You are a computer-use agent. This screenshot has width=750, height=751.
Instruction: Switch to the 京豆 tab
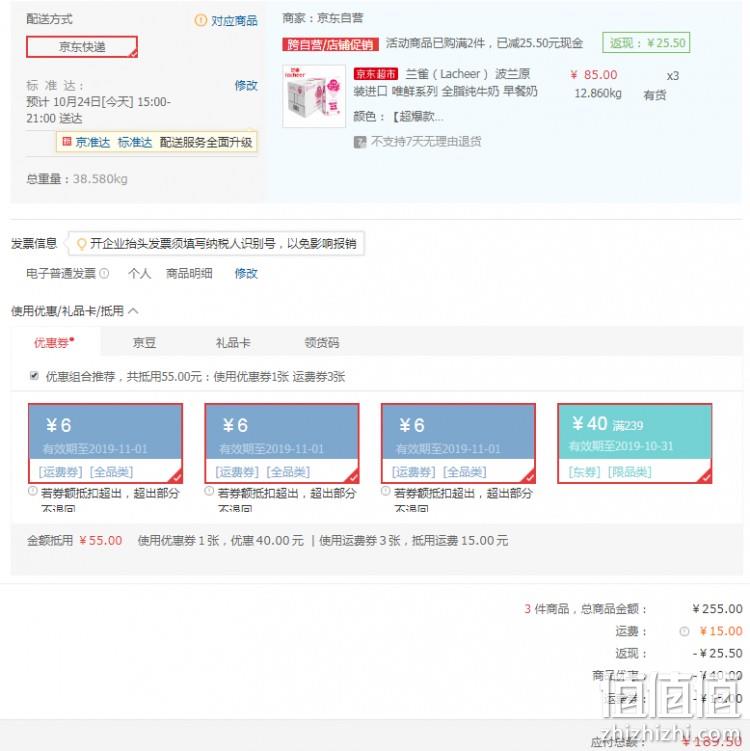(x=144, y=342)
